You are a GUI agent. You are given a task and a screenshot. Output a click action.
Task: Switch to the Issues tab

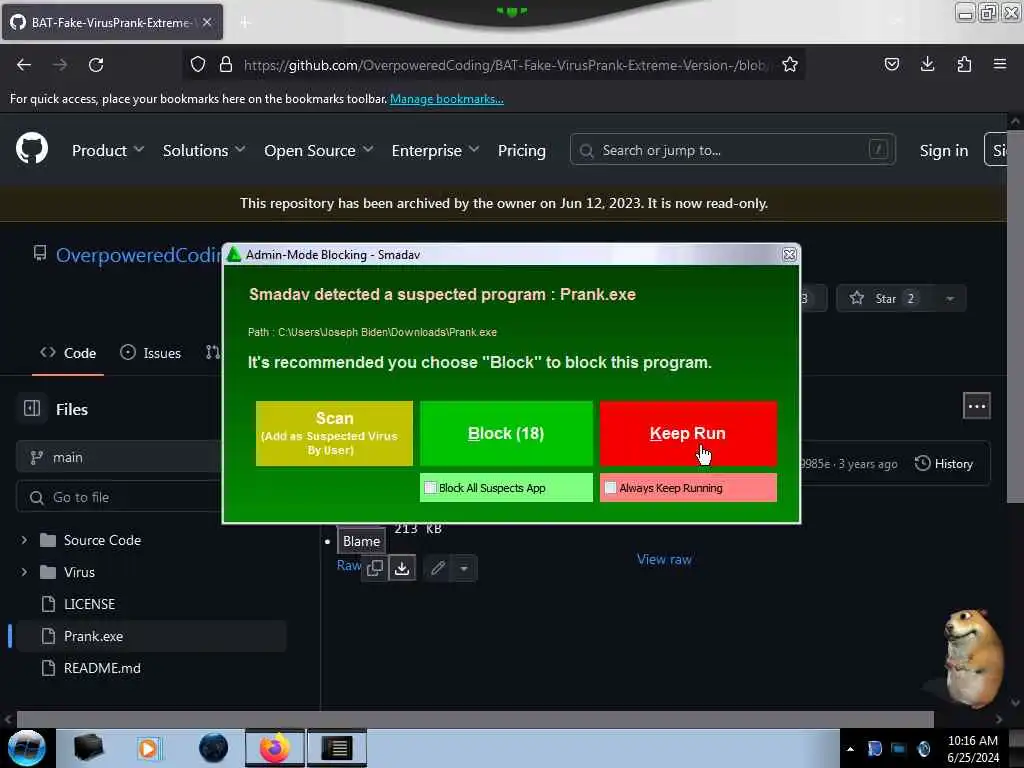150,353
